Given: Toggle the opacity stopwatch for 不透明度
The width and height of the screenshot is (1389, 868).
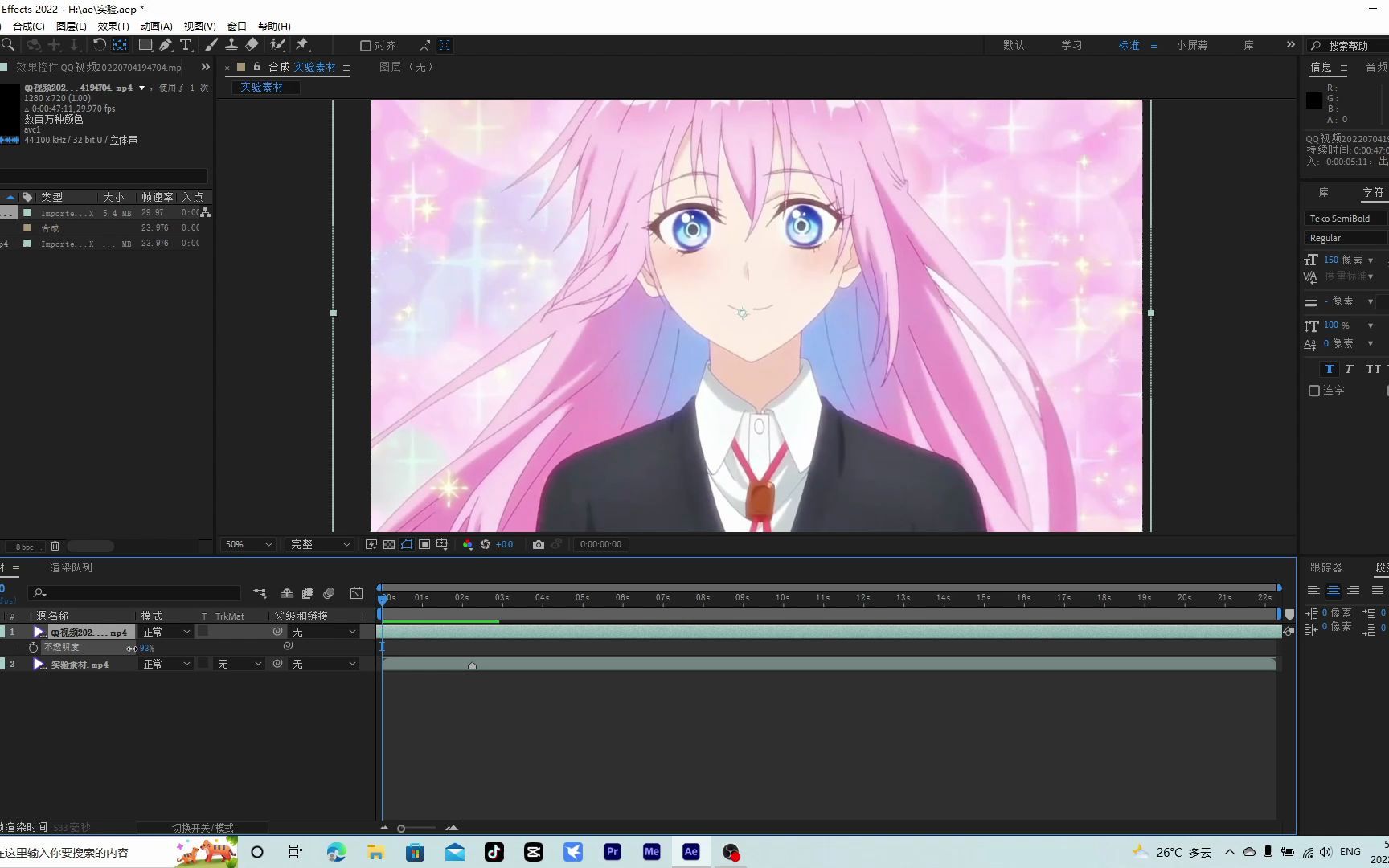Looking at the screenshot, I should (x=33, y=647).
